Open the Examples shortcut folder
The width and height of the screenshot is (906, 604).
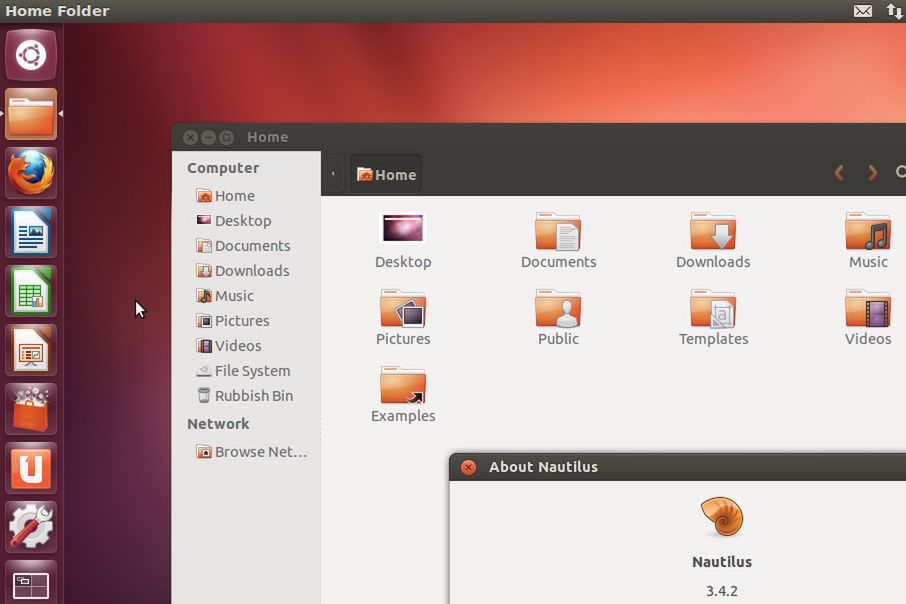[x=403, y=385]
